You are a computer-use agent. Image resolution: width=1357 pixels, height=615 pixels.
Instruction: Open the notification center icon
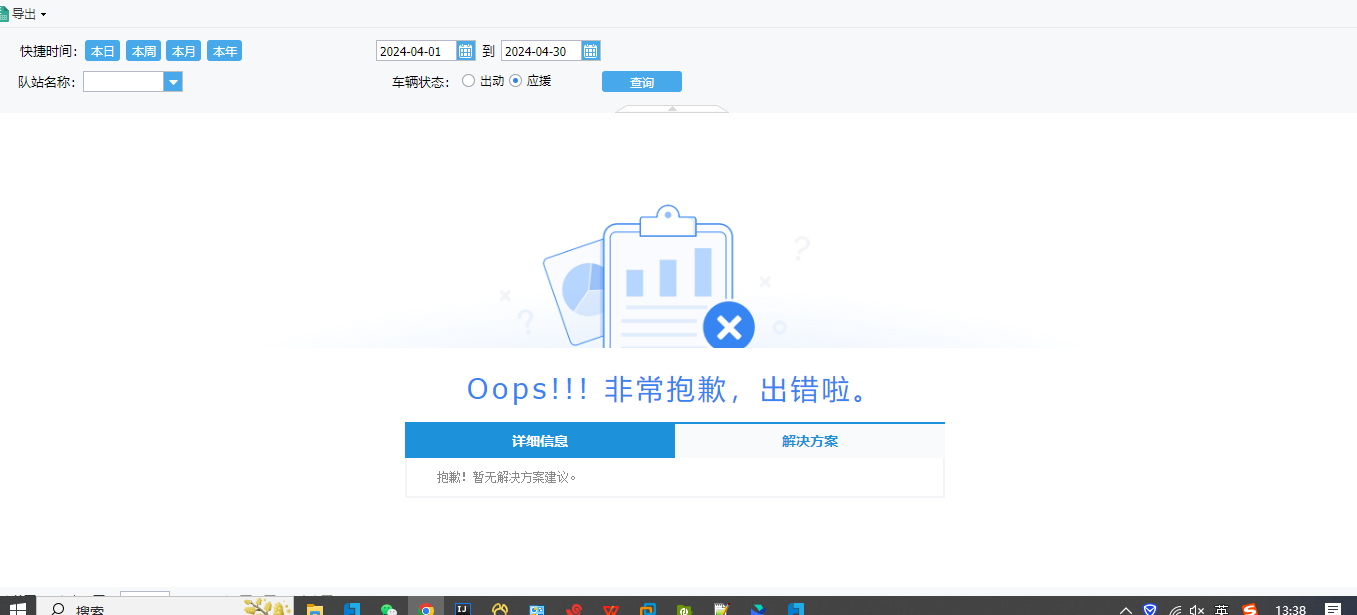tap(1332, 609)
